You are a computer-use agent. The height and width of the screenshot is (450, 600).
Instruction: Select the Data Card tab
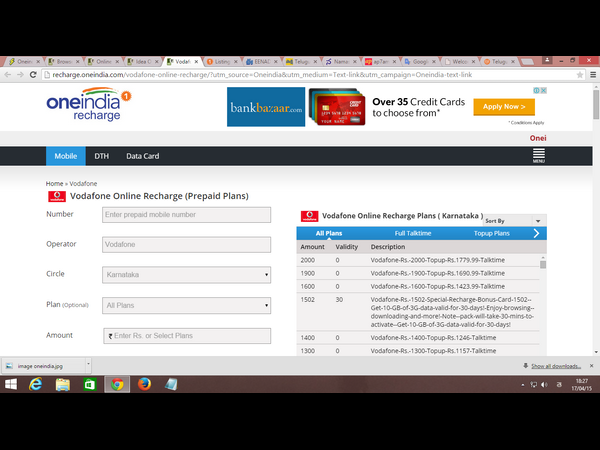click(142, 157)
